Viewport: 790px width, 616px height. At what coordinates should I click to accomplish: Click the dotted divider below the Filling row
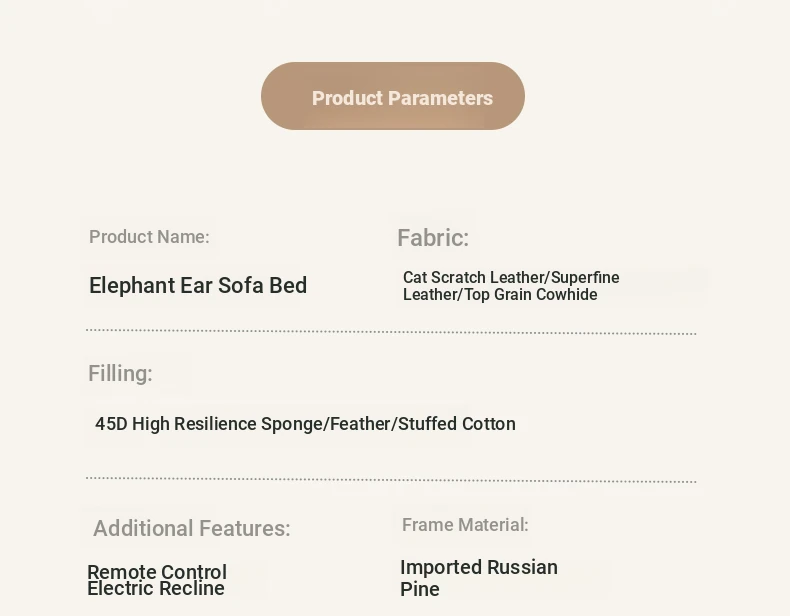click(391, 480)
